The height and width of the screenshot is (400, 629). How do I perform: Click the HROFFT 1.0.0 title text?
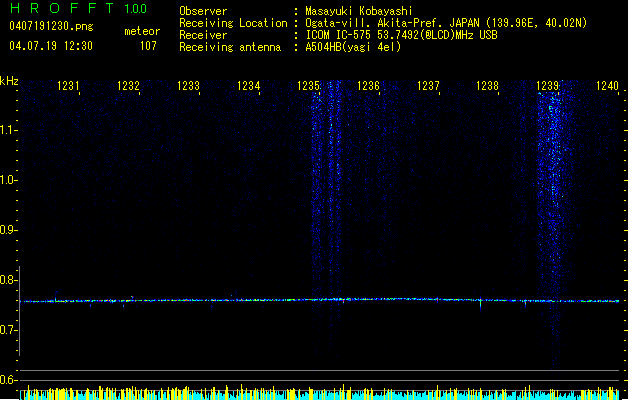coord(78,8)
